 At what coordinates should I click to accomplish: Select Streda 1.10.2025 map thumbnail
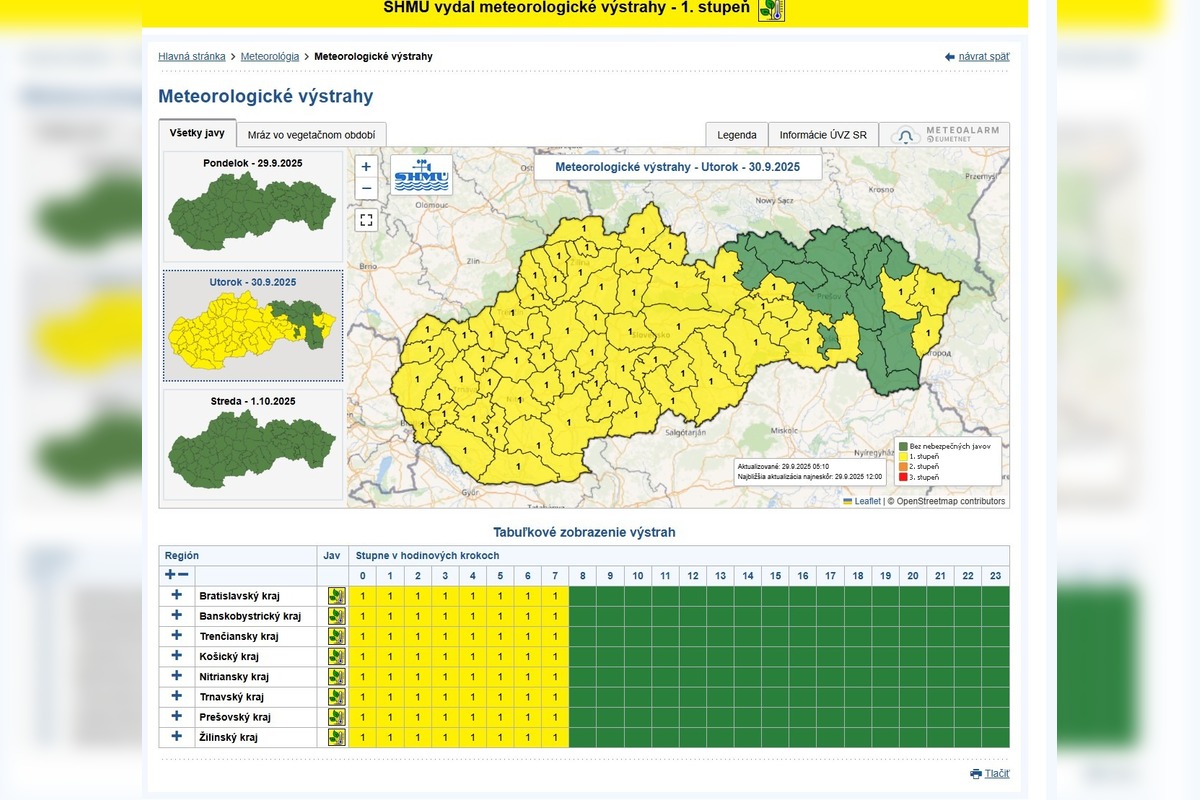(252, 445)
